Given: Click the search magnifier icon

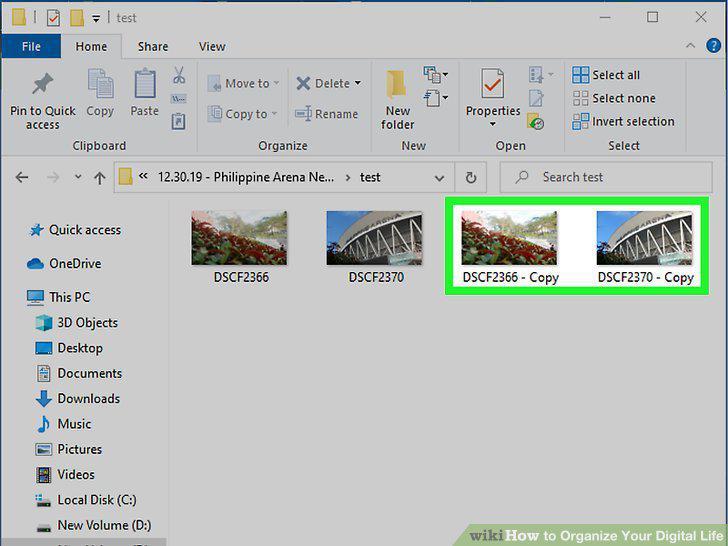Looking at the screenshot, I should coord(522,177).
